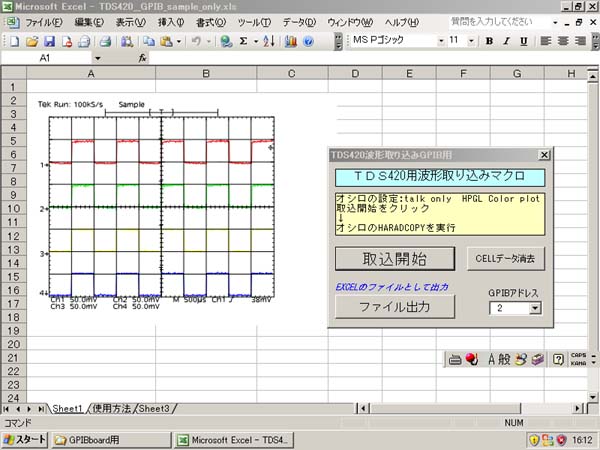Image resolution: width=600 pixels, height=450 pixels.
Task: Switch to the Sheet3 tab
Action: (154, 409)
